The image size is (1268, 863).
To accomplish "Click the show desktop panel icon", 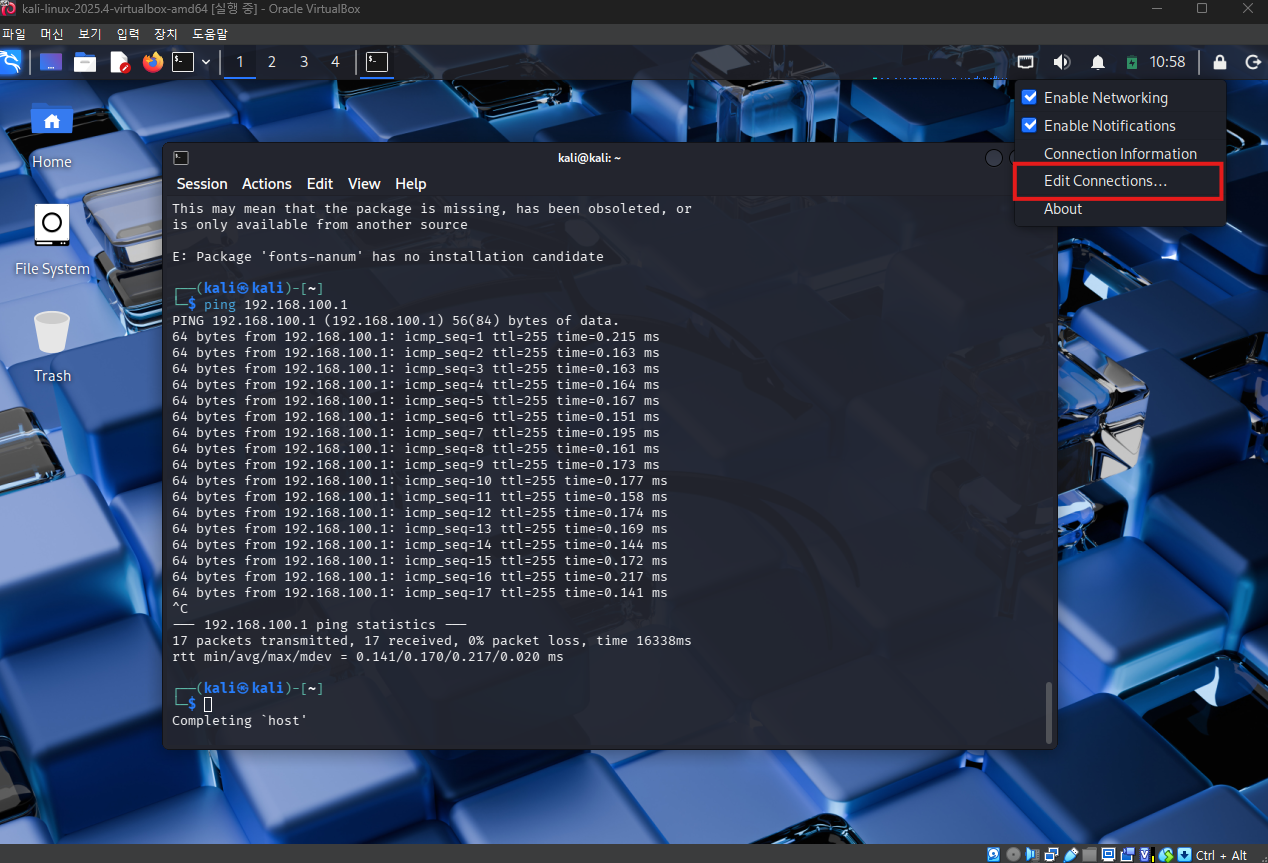I will (50, 62).
